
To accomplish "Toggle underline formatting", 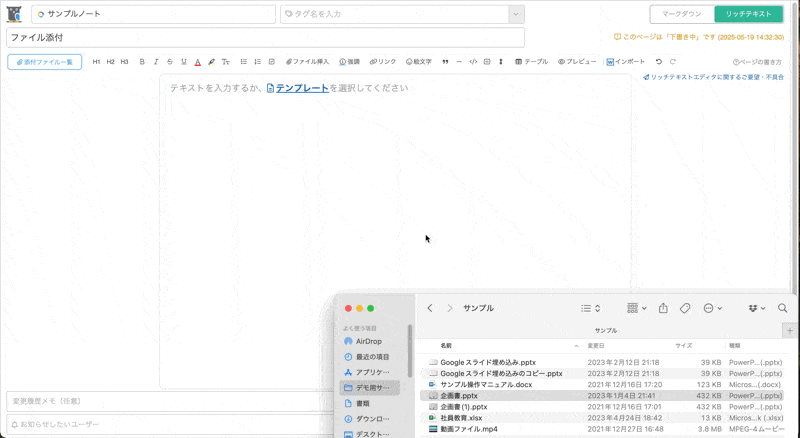I will tap(184, 62).
